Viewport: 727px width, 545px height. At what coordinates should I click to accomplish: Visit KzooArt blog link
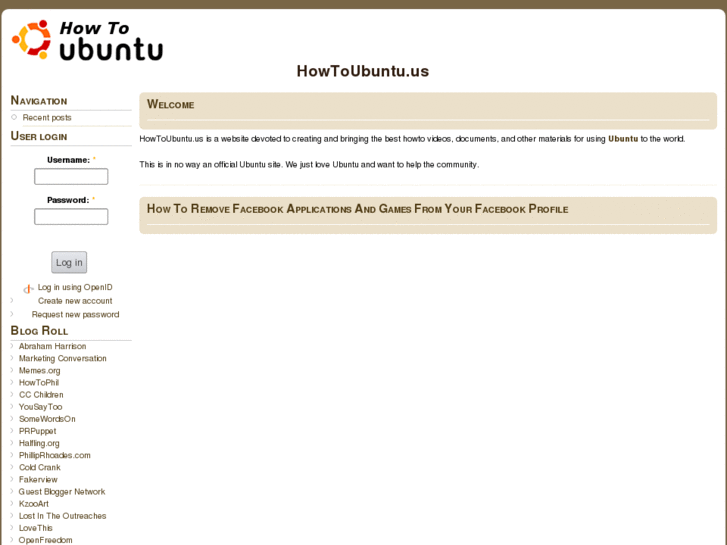tap(34, 503)
